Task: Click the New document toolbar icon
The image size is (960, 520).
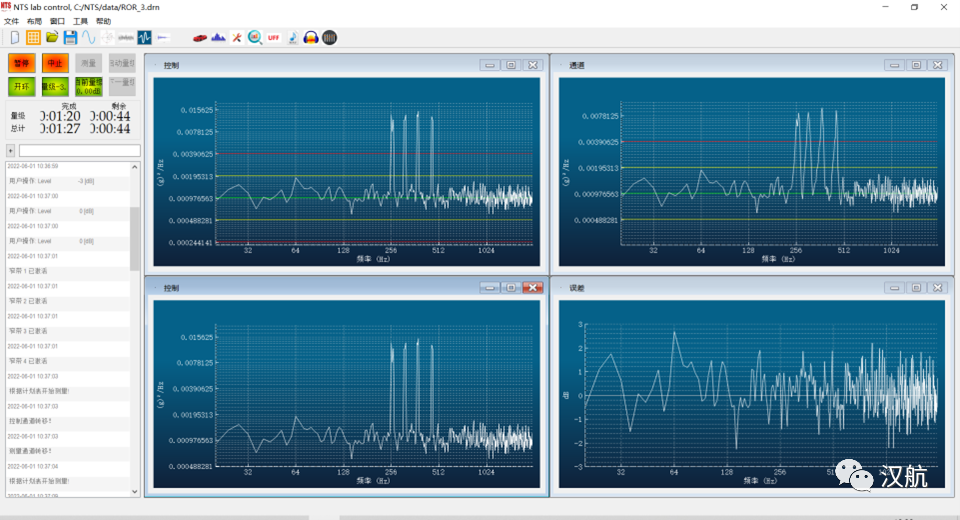Action: pos(15,37)
